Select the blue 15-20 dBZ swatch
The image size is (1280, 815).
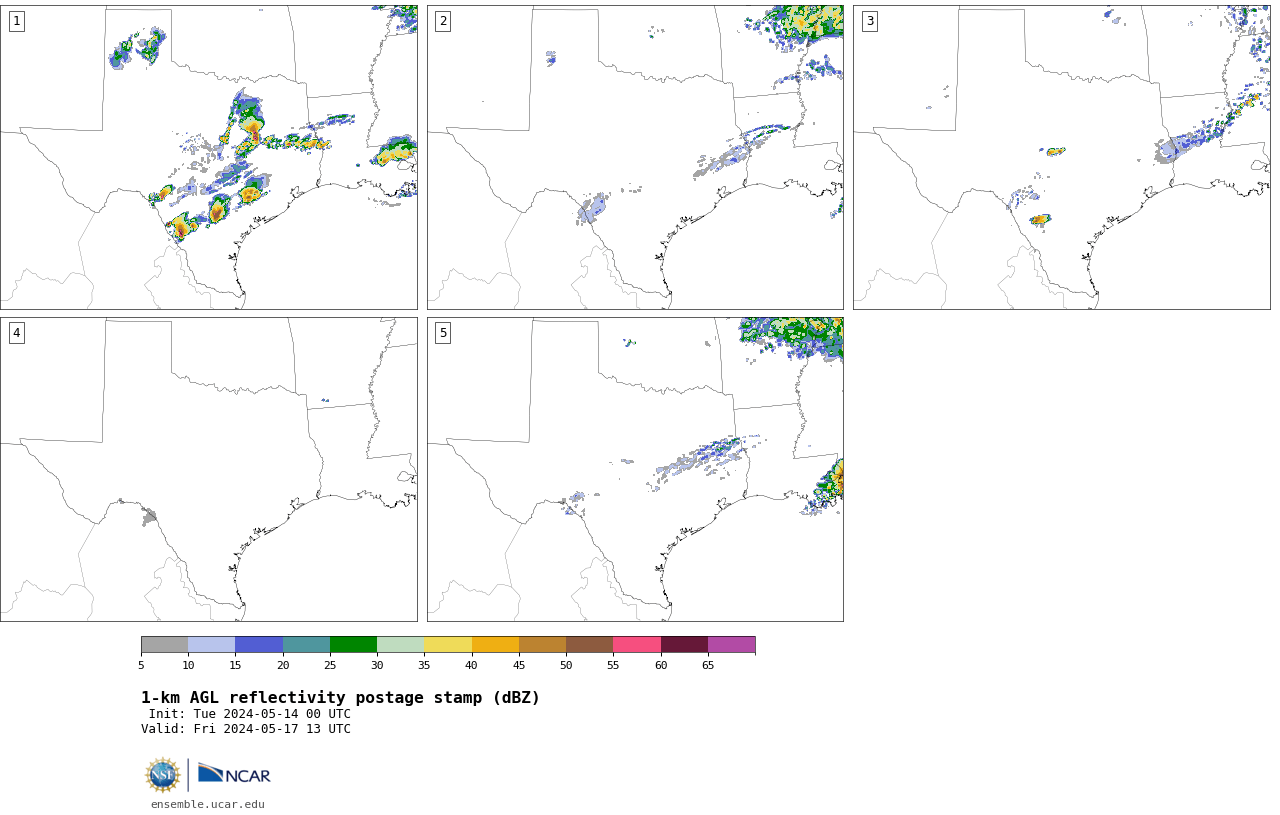coord(259,645)
